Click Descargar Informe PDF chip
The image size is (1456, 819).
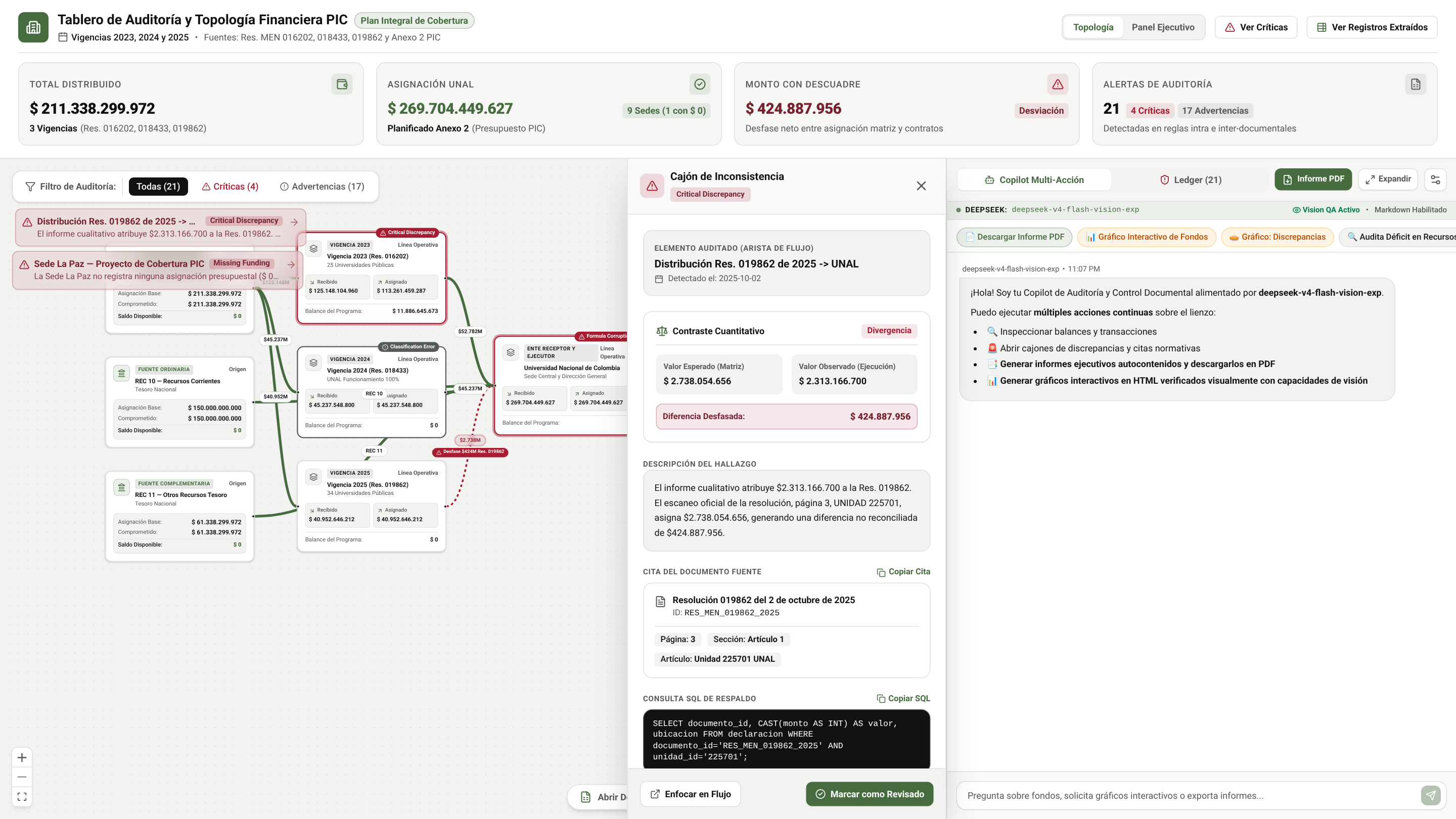(x=1015, y=237)
